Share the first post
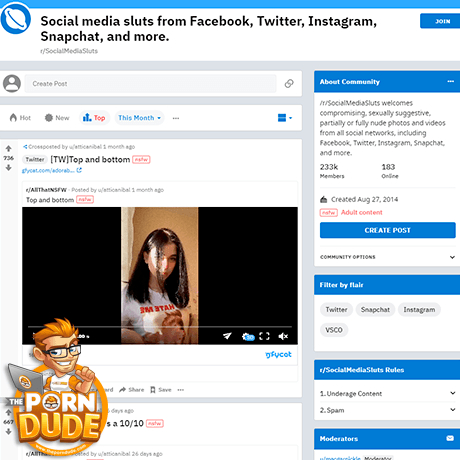460x460 pixels. 132,390
